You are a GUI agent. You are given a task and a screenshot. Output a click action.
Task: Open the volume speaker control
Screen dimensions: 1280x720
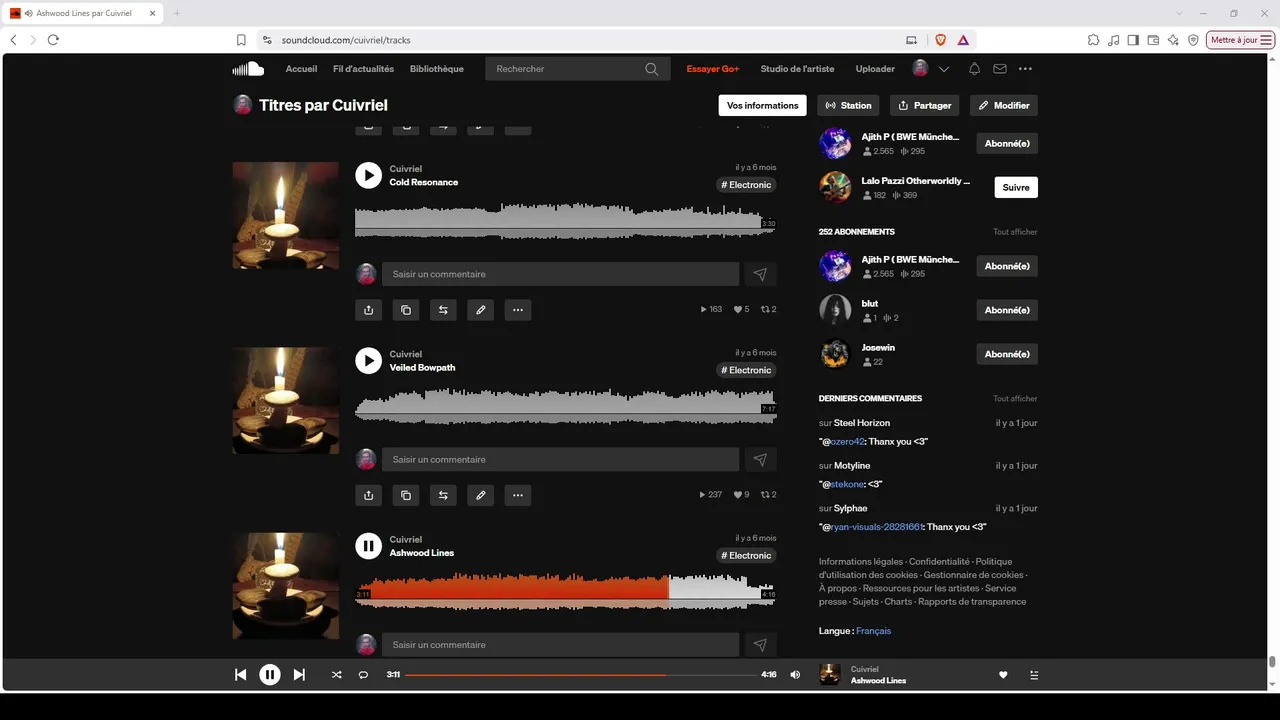(x=795, y=675)
